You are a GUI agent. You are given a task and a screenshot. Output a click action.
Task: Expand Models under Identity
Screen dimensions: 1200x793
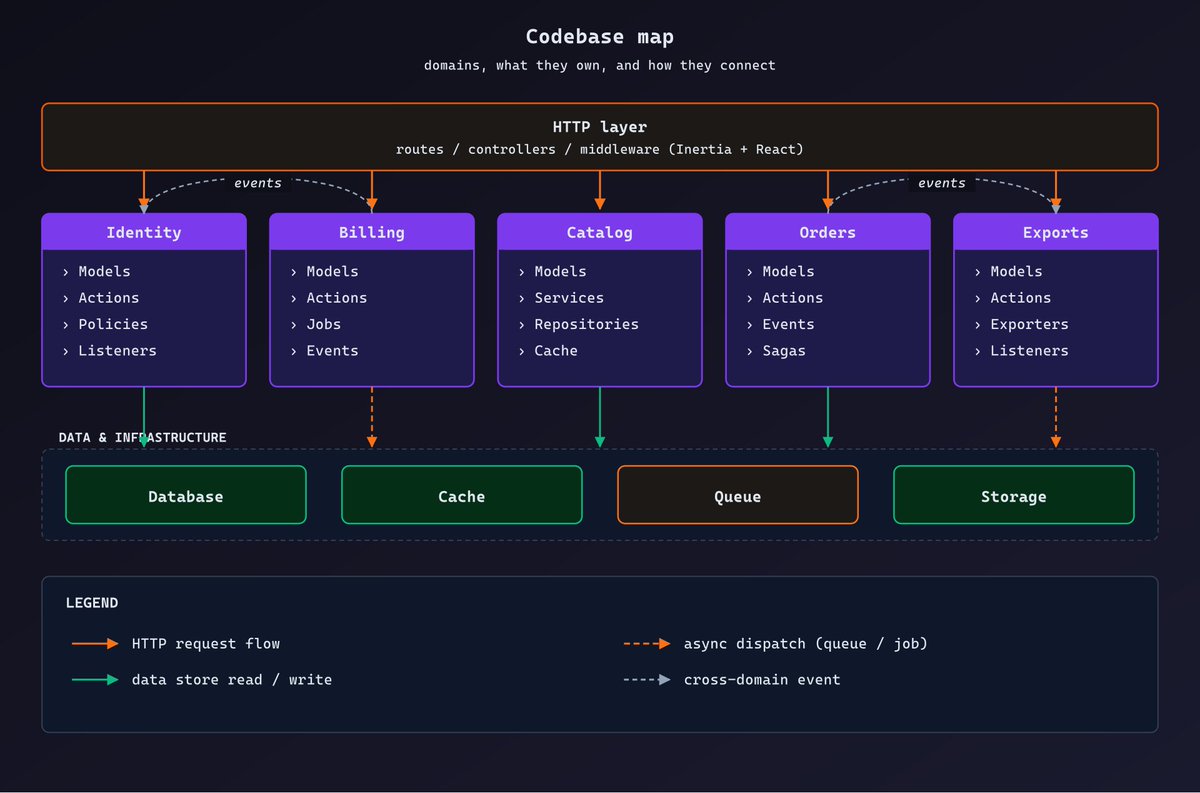[x=96, y=271]
